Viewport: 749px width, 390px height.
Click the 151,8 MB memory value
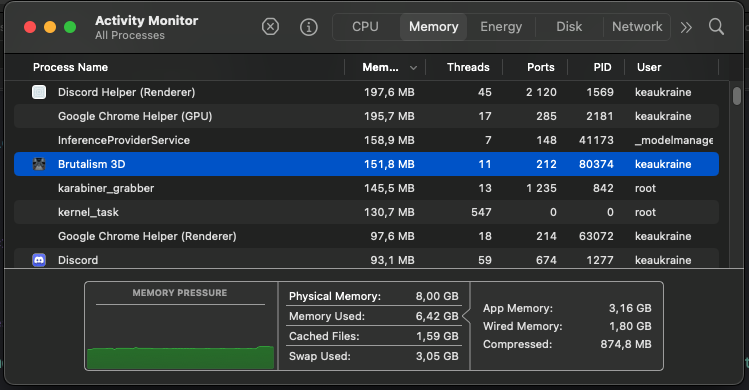coord(389,164)
